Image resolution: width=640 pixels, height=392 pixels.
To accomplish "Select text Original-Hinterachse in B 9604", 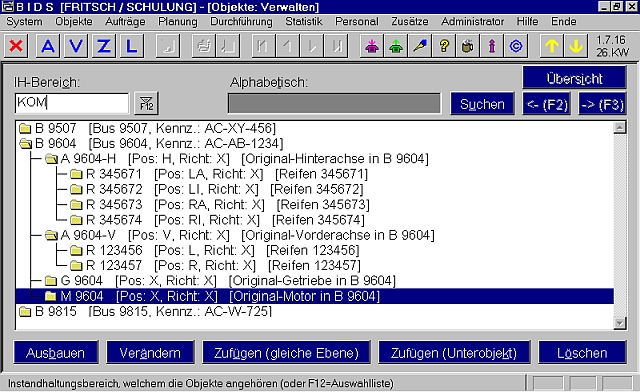I will click(335, 159).
